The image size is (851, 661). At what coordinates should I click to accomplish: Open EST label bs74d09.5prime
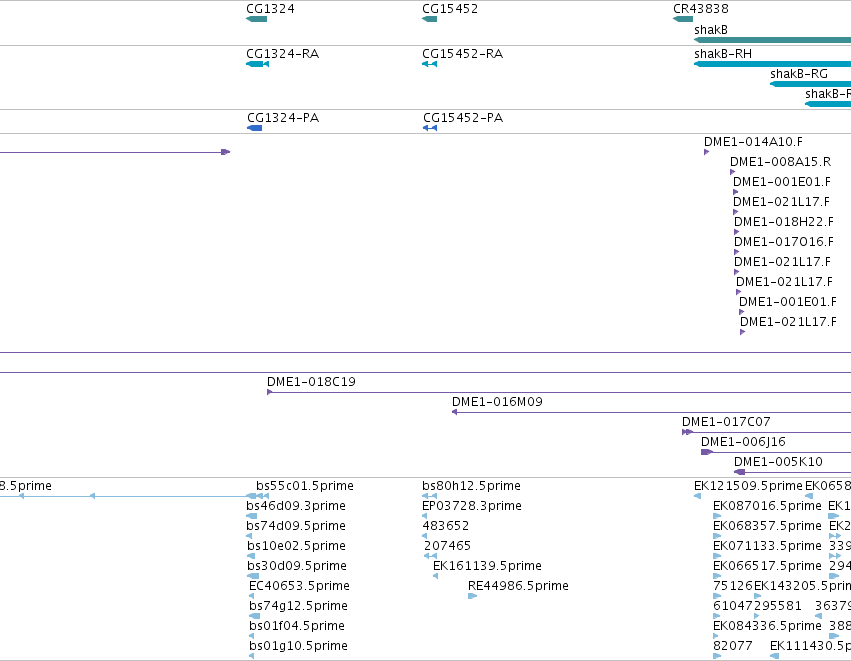296,526
